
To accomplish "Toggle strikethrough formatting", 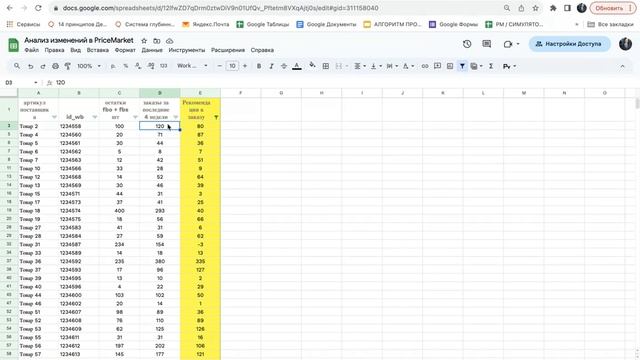I will [284, 66].
